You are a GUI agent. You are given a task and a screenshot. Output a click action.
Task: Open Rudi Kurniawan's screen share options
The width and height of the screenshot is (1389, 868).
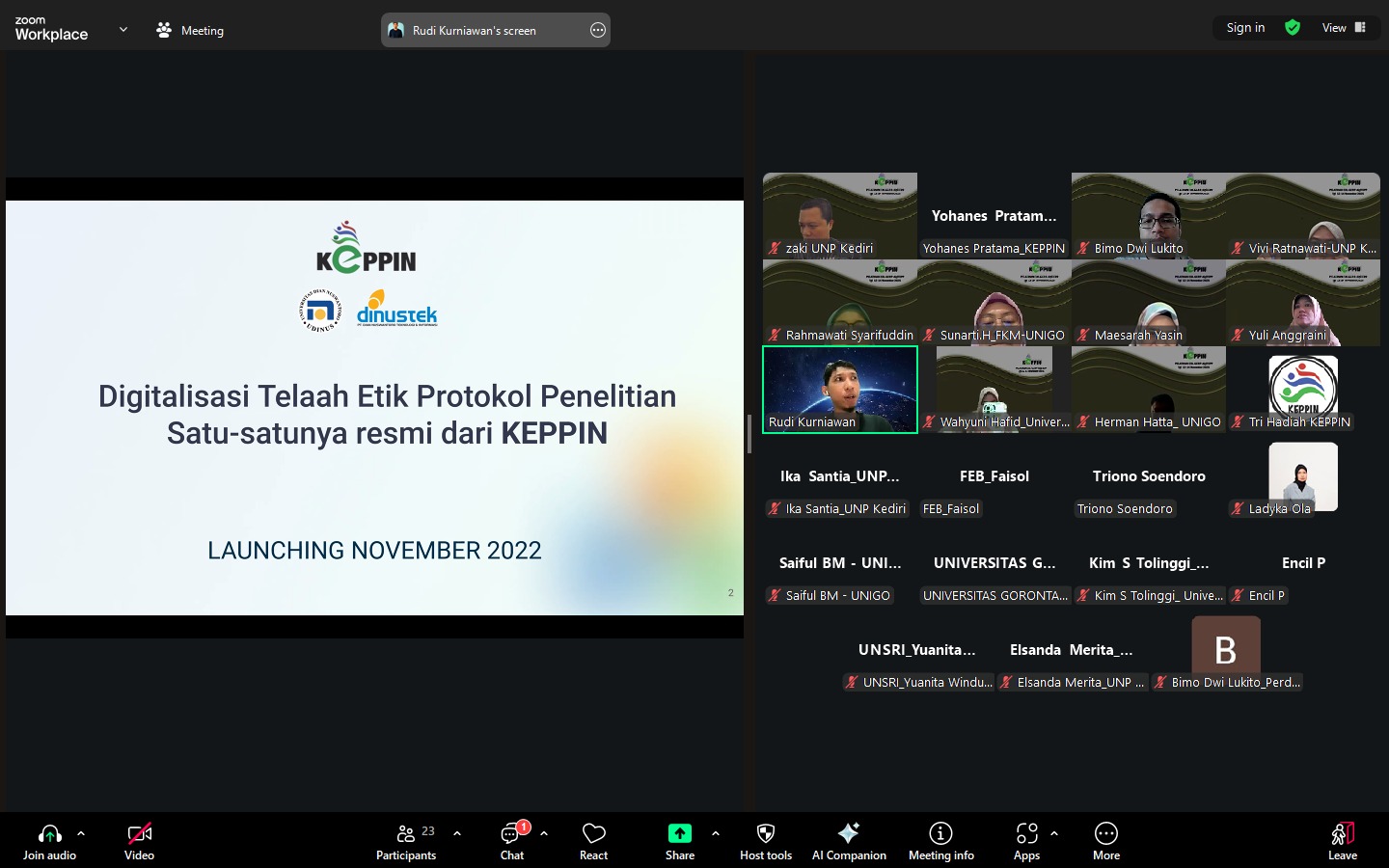pyautogui.click(x=598, y=31)
